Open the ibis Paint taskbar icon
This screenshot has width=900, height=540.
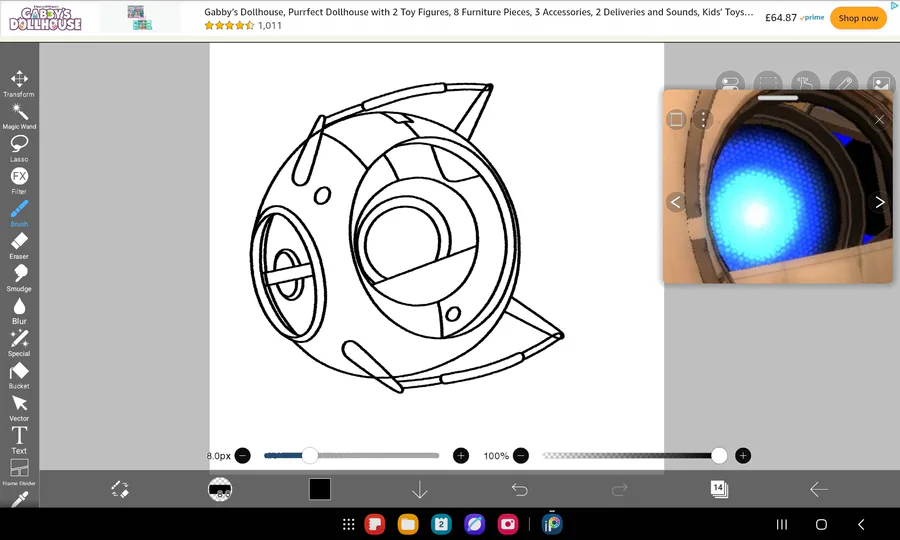click(x=552, y=523)
